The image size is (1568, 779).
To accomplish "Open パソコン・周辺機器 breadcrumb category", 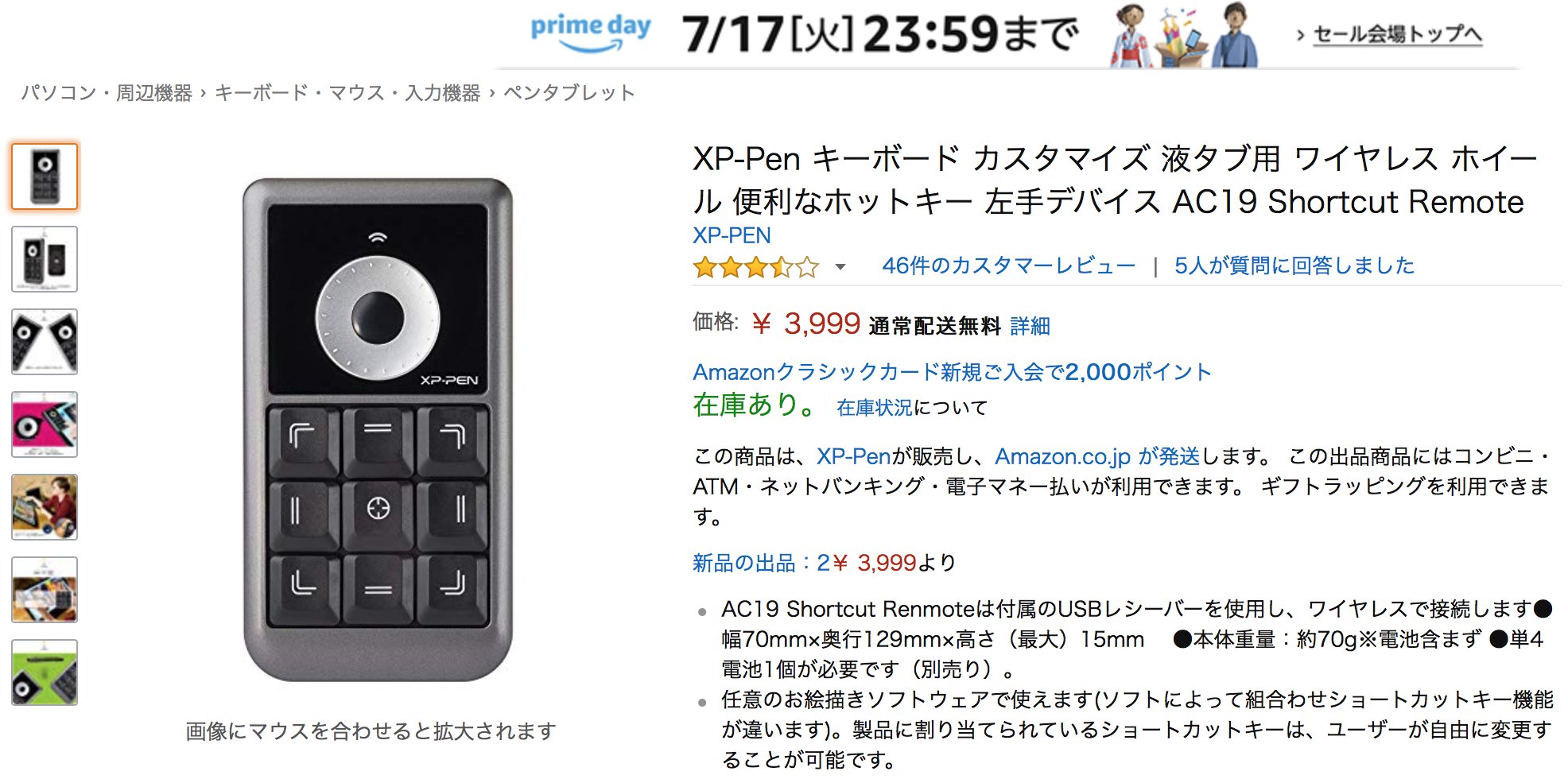I will (107, 93).
